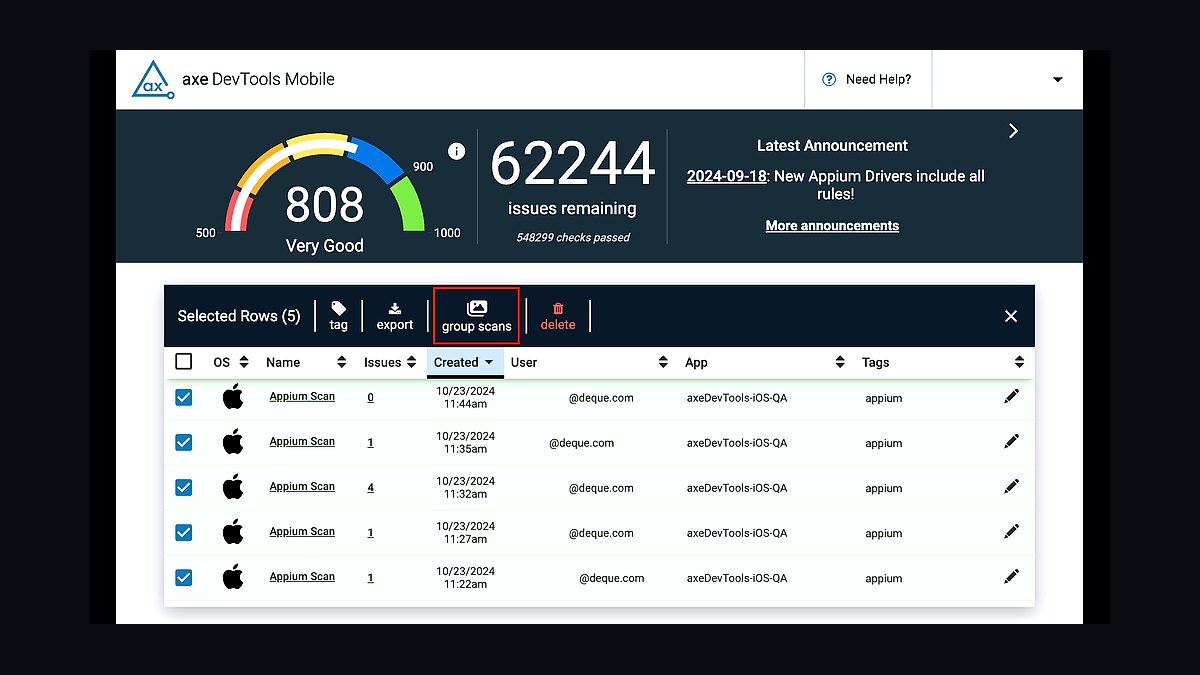1200x675 pixels.
Task: Click axeDevTools-iOS-QA app in 11:35am row
Action: click(x=737, y=443)
